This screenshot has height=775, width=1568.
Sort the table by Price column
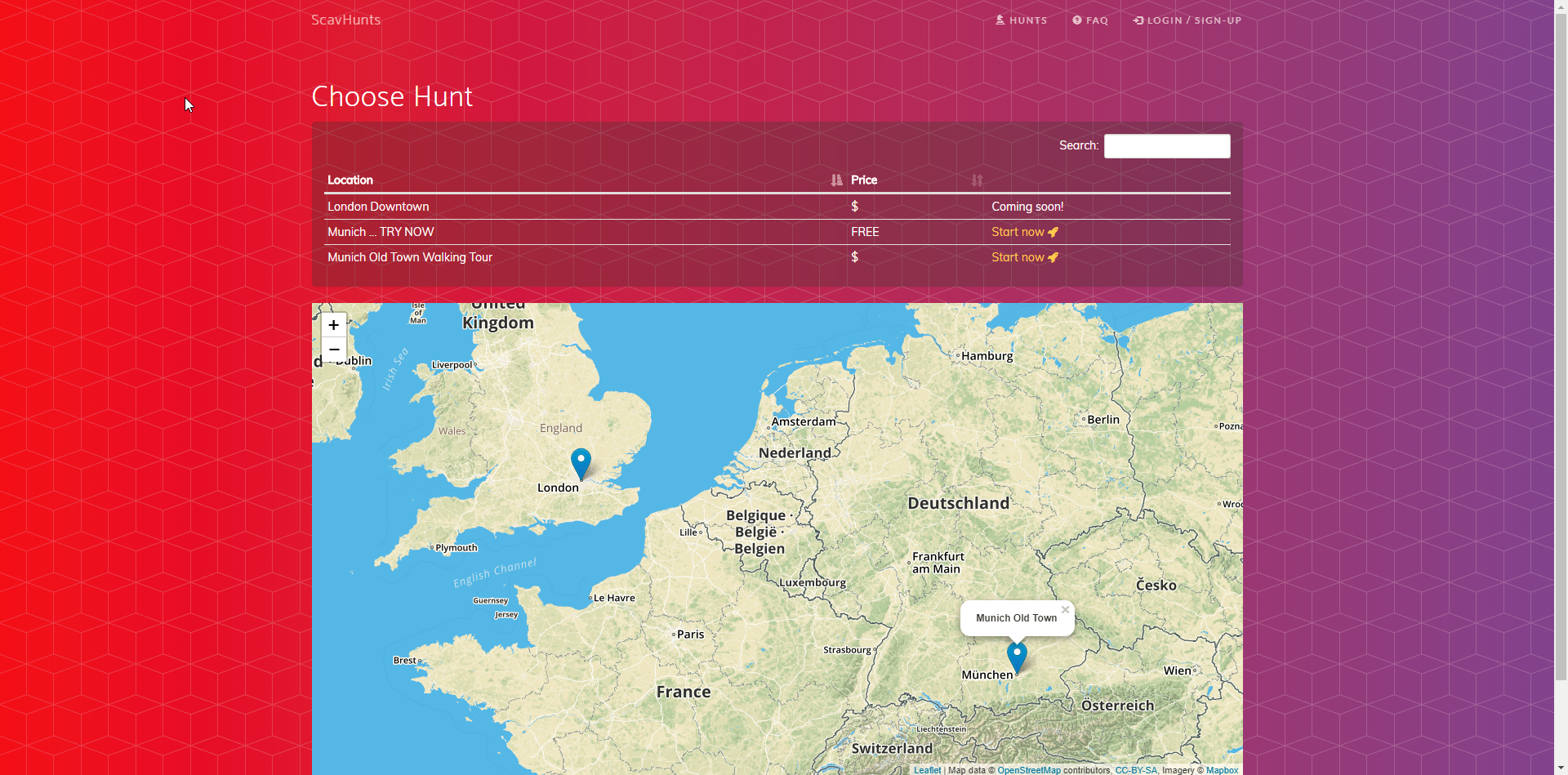pos(864,180)
